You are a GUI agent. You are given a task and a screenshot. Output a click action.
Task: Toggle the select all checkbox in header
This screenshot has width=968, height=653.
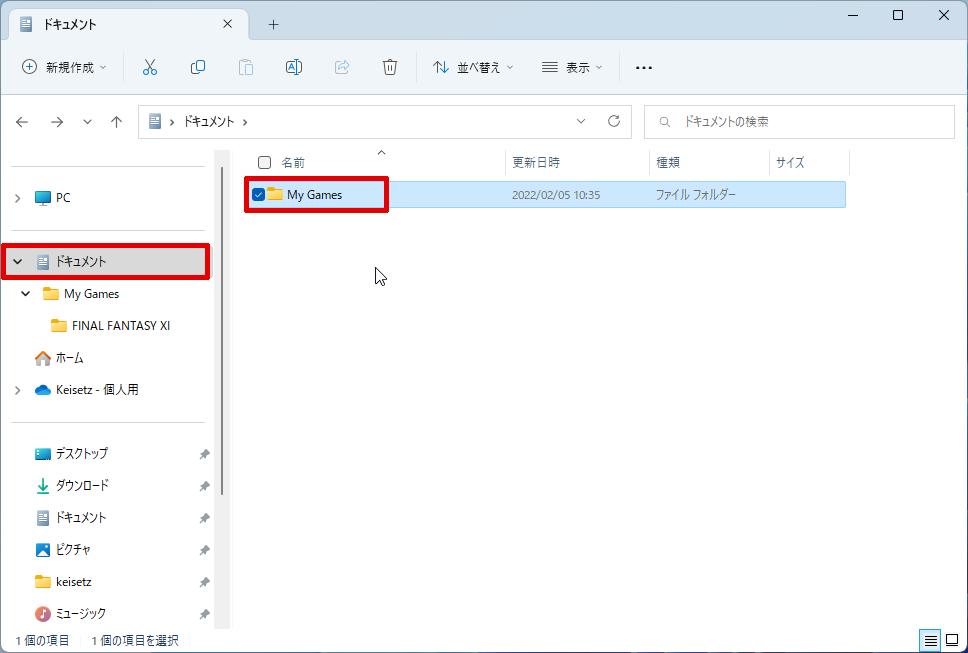[x=265, y=162]
